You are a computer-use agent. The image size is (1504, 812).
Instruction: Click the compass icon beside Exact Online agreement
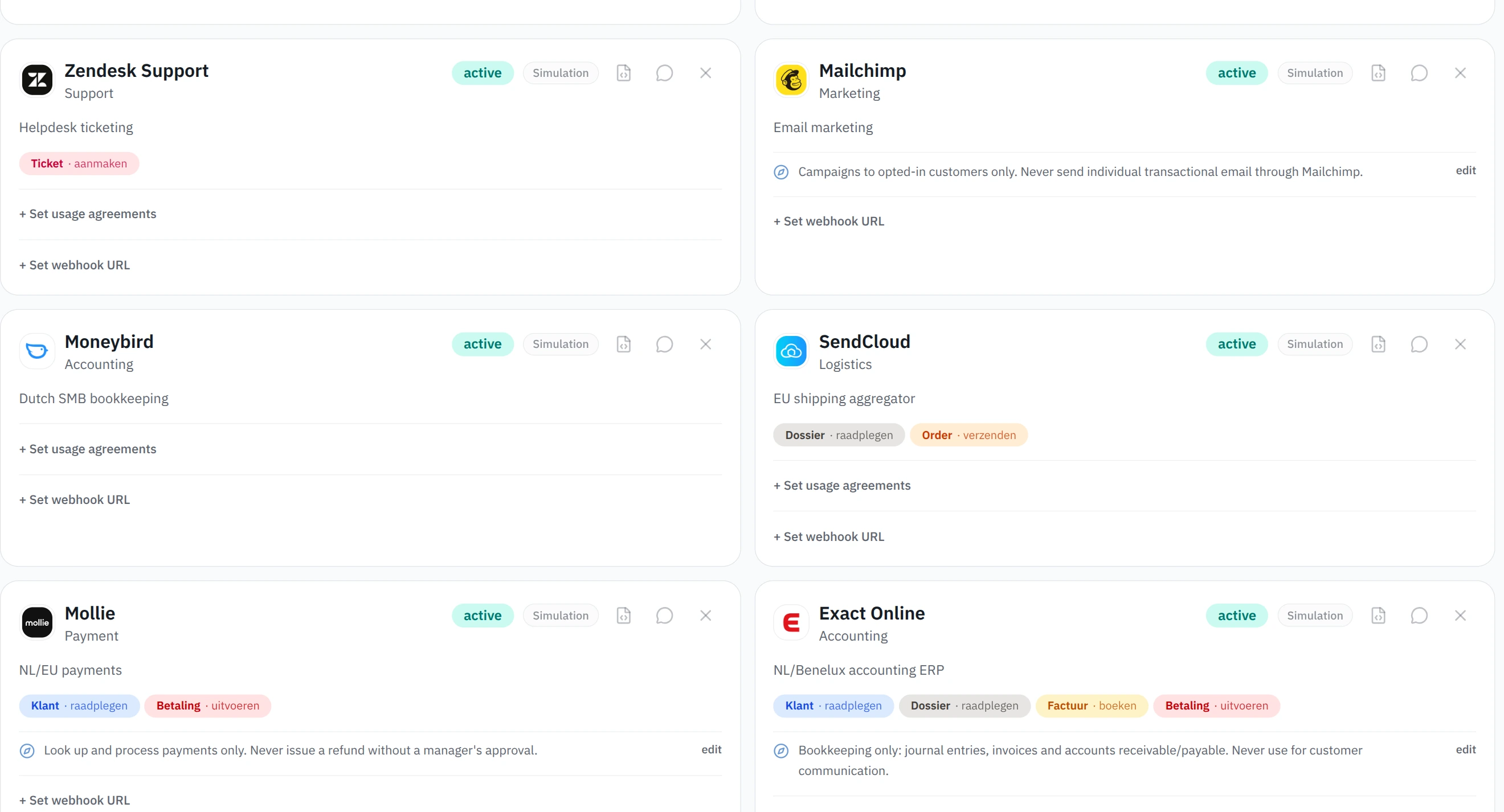(780, 751)
